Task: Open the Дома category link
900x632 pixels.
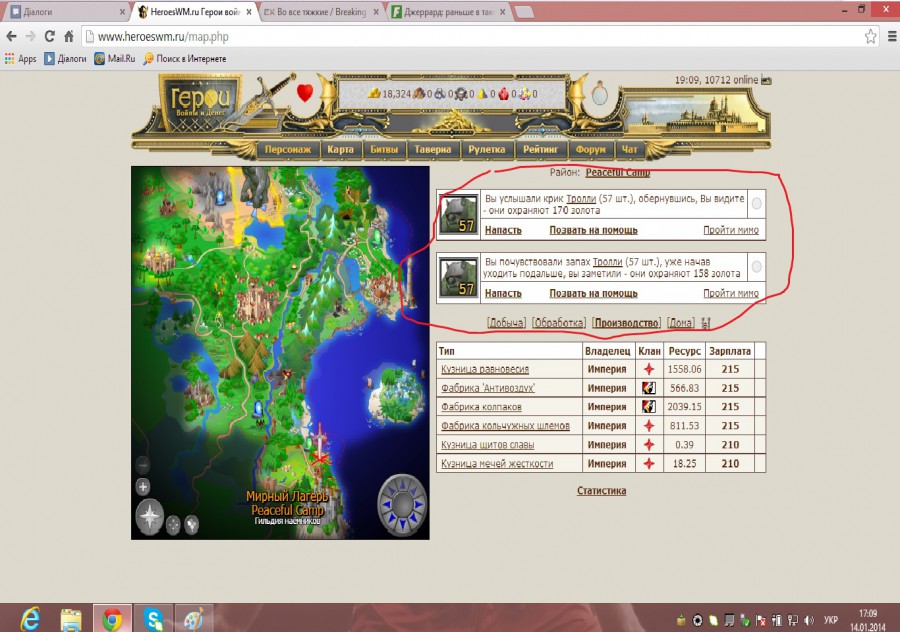Action: 681,323
